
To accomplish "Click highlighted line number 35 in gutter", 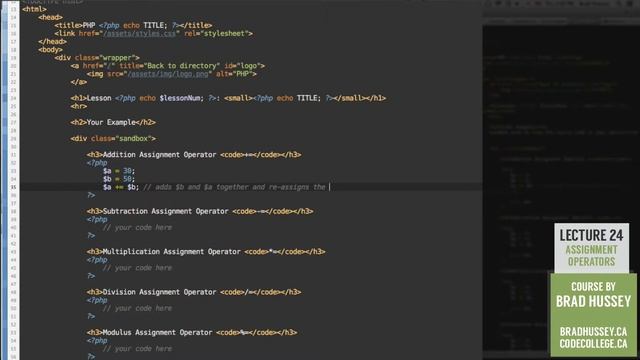I will 13,187.
